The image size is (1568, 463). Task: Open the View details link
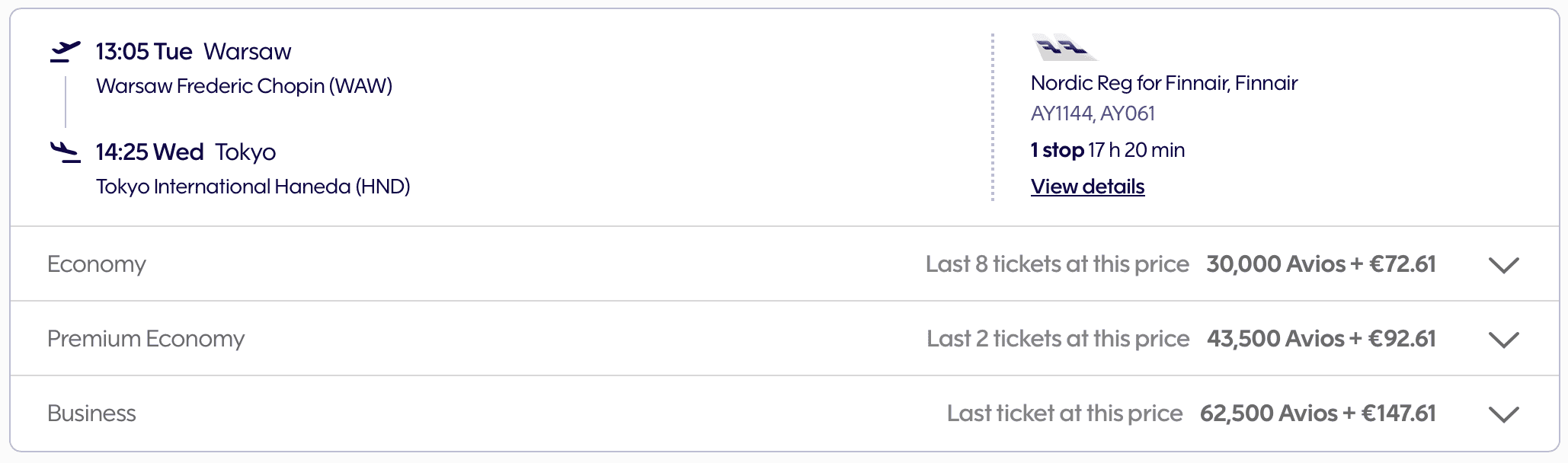pyautogui.click(x=1087, y=187)
